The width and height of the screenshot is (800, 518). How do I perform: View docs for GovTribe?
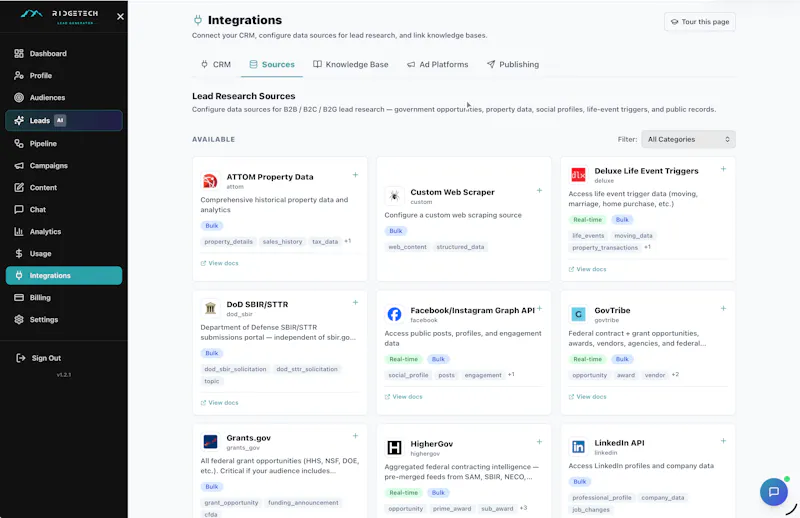[587, 397]
